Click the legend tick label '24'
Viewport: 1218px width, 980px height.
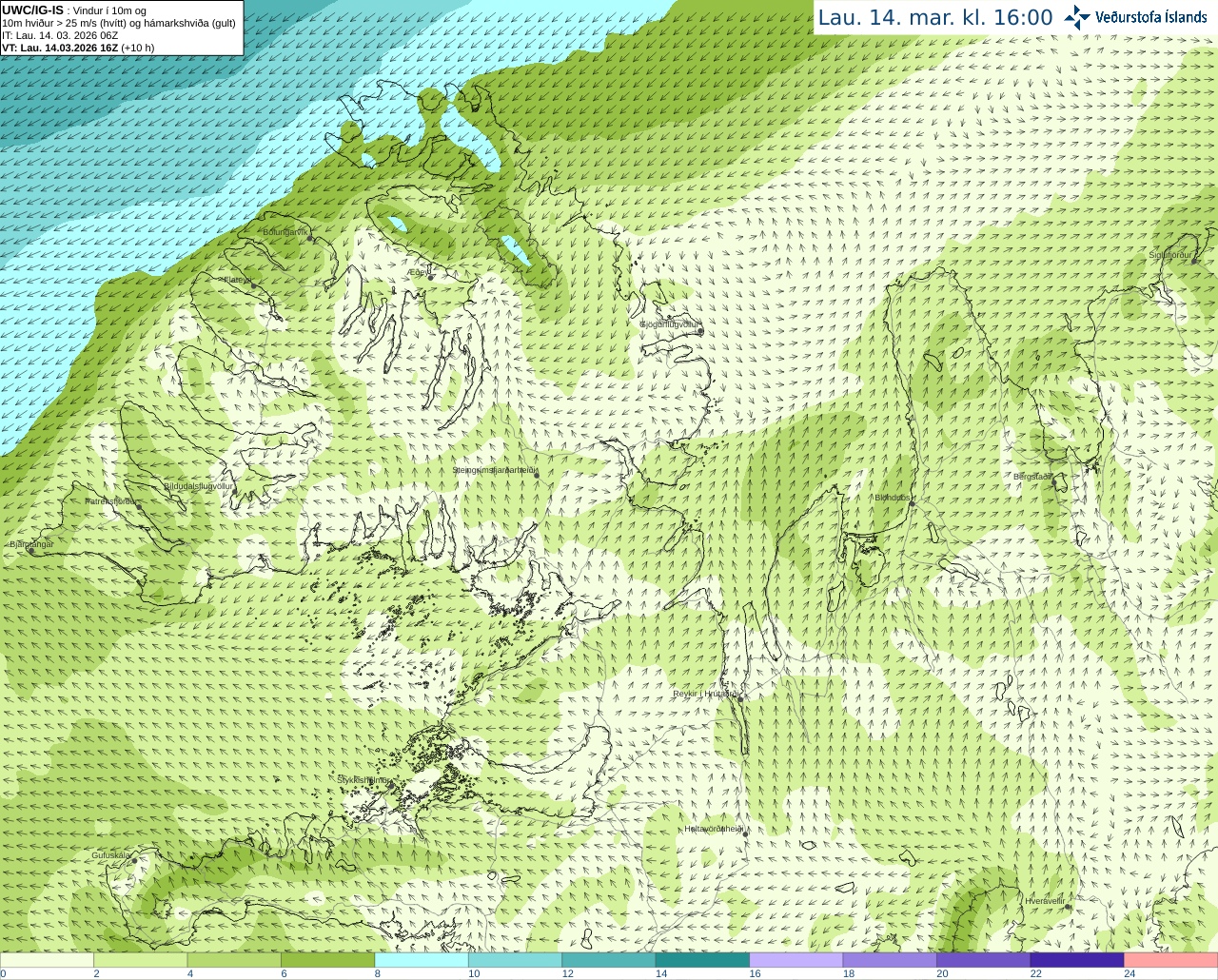[x=1130, y=973]
